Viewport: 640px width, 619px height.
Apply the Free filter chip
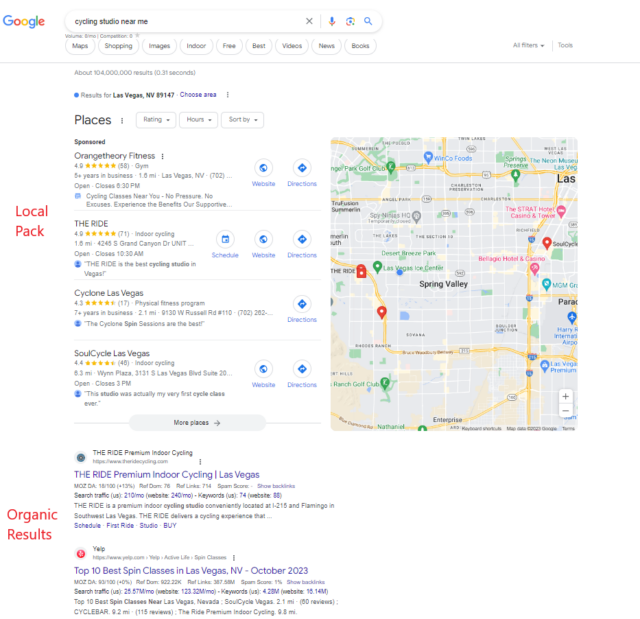pos(229,46)
